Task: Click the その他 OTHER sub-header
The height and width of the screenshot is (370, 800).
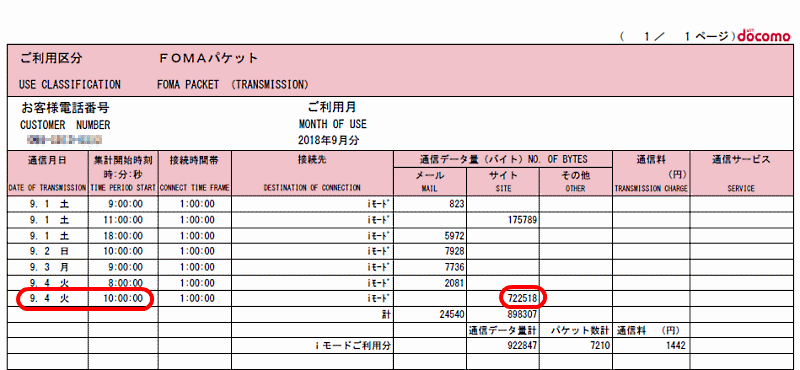Action: click(x=576, y=181)
